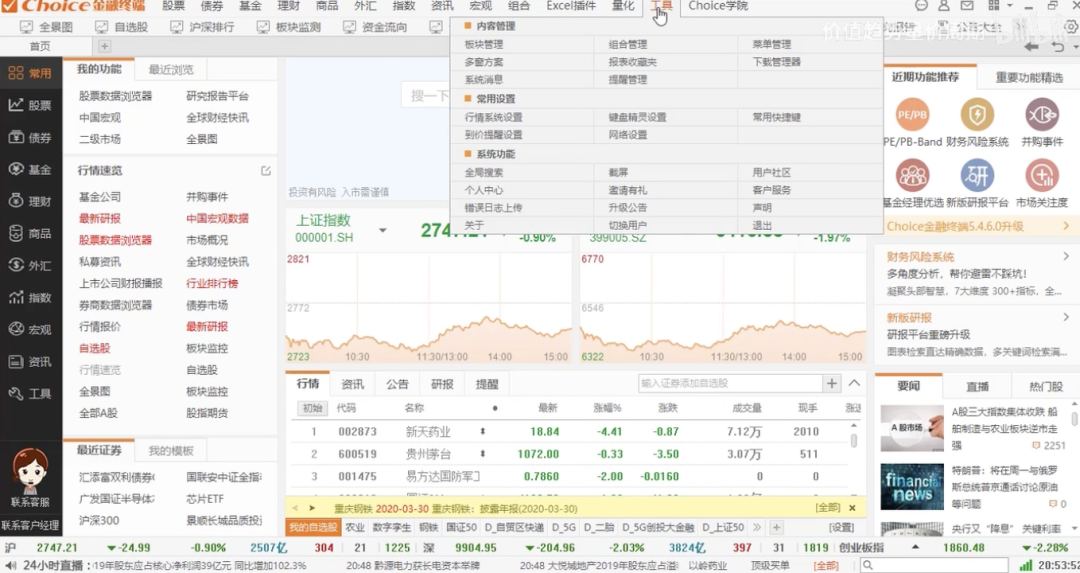Open the 指数 section in the left sidebar
This screenshot has height=573, width=1080.
[30, 298]
